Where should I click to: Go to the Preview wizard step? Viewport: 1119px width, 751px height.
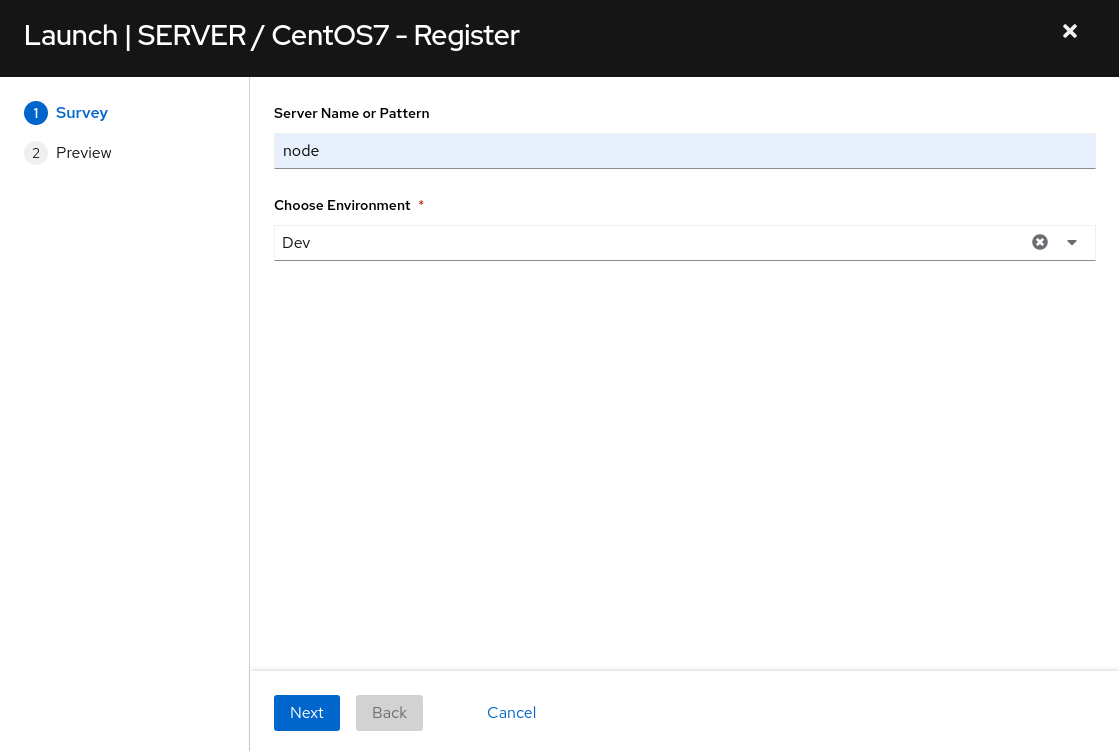click(x=83, y=153)
